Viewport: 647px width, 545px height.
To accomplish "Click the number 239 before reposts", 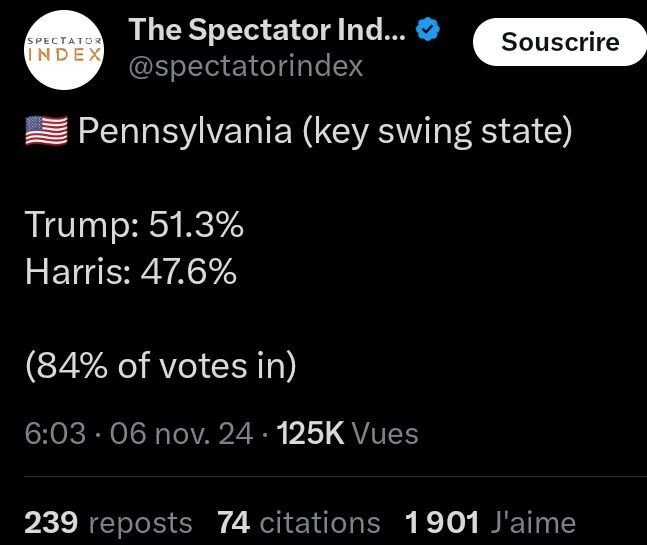I will [51, 523].
